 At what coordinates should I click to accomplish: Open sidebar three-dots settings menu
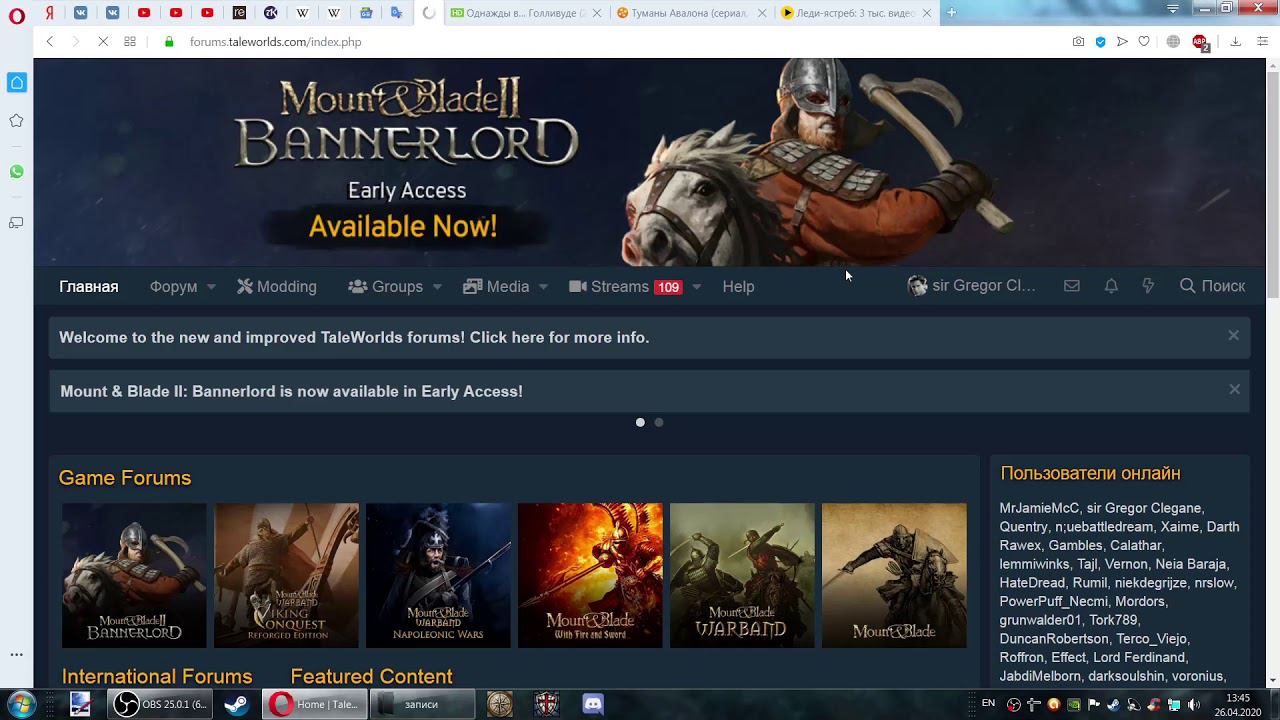point(16,654)
